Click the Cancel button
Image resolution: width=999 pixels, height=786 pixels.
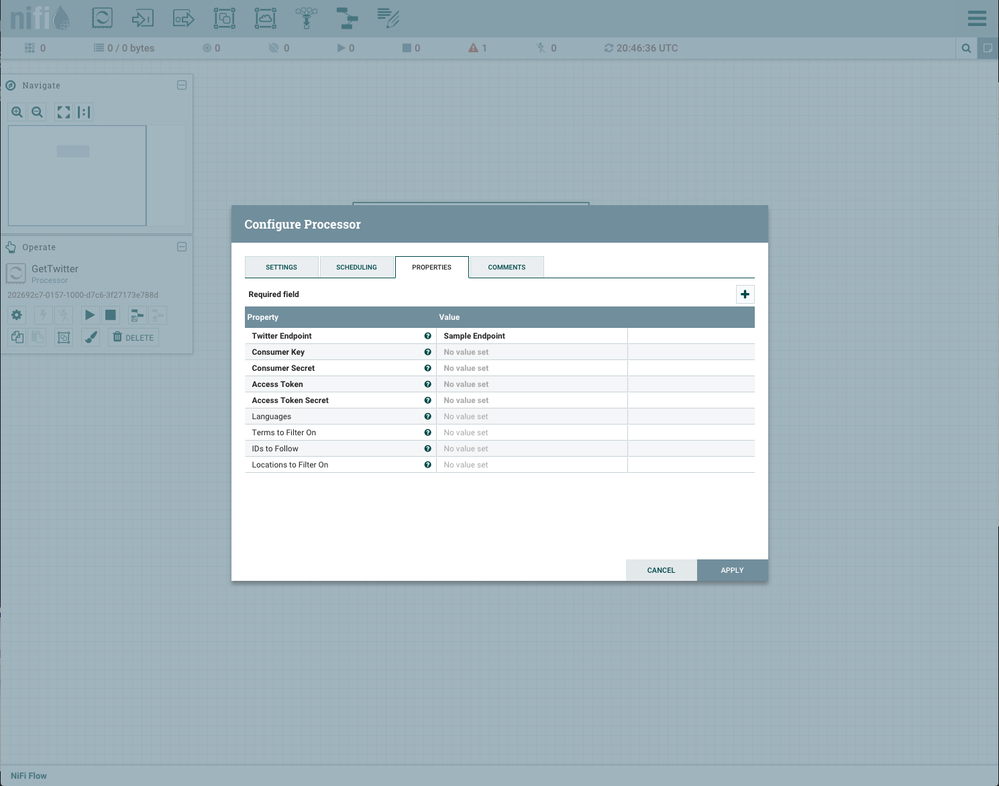coord(661,570)
